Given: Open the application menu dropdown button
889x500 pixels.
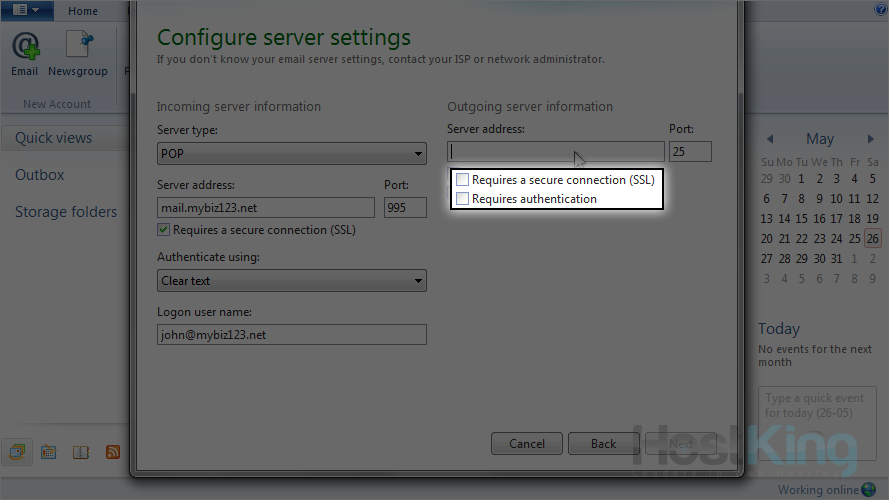Looking at the screenshot, I should point(27,10).
